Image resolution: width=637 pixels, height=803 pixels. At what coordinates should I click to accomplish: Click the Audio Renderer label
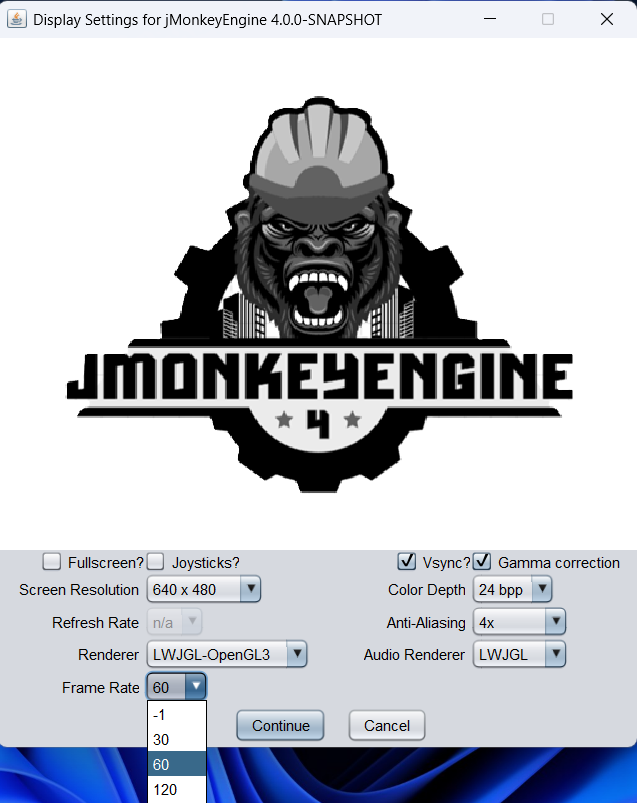tap(414, 654)
